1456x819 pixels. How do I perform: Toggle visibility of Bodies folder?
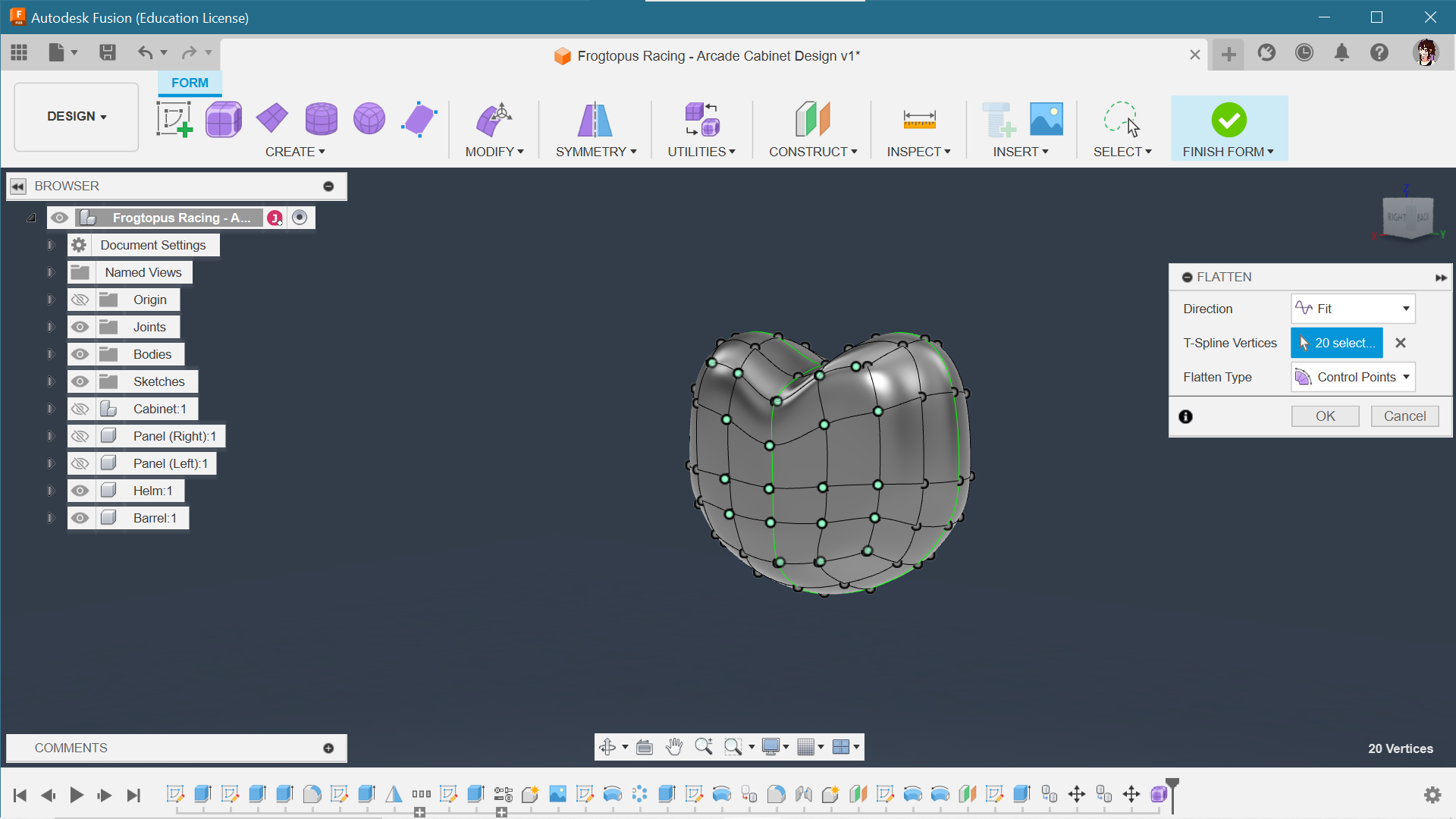point(80,354)
